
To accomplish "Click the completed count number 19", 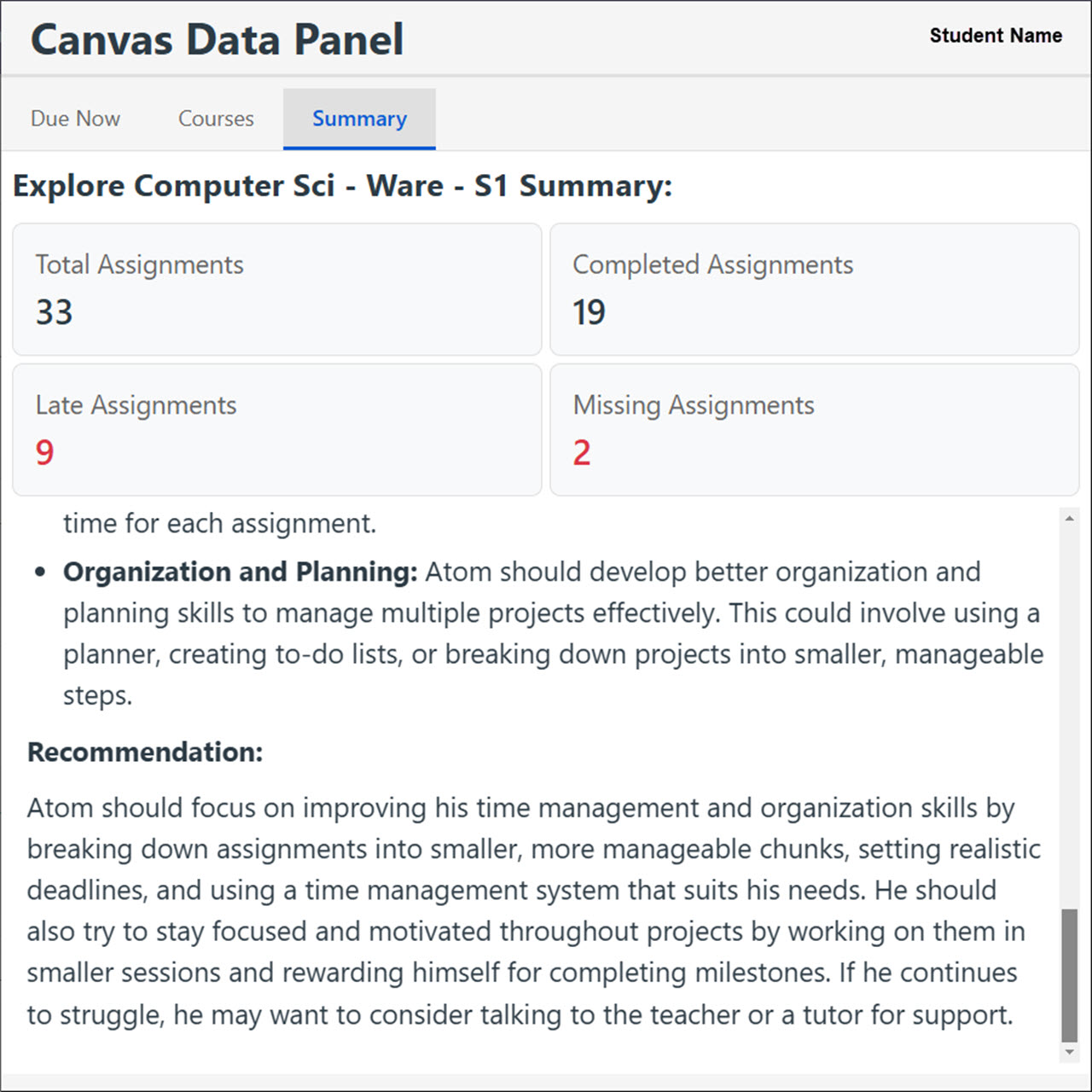I will (x=590, y=312).
